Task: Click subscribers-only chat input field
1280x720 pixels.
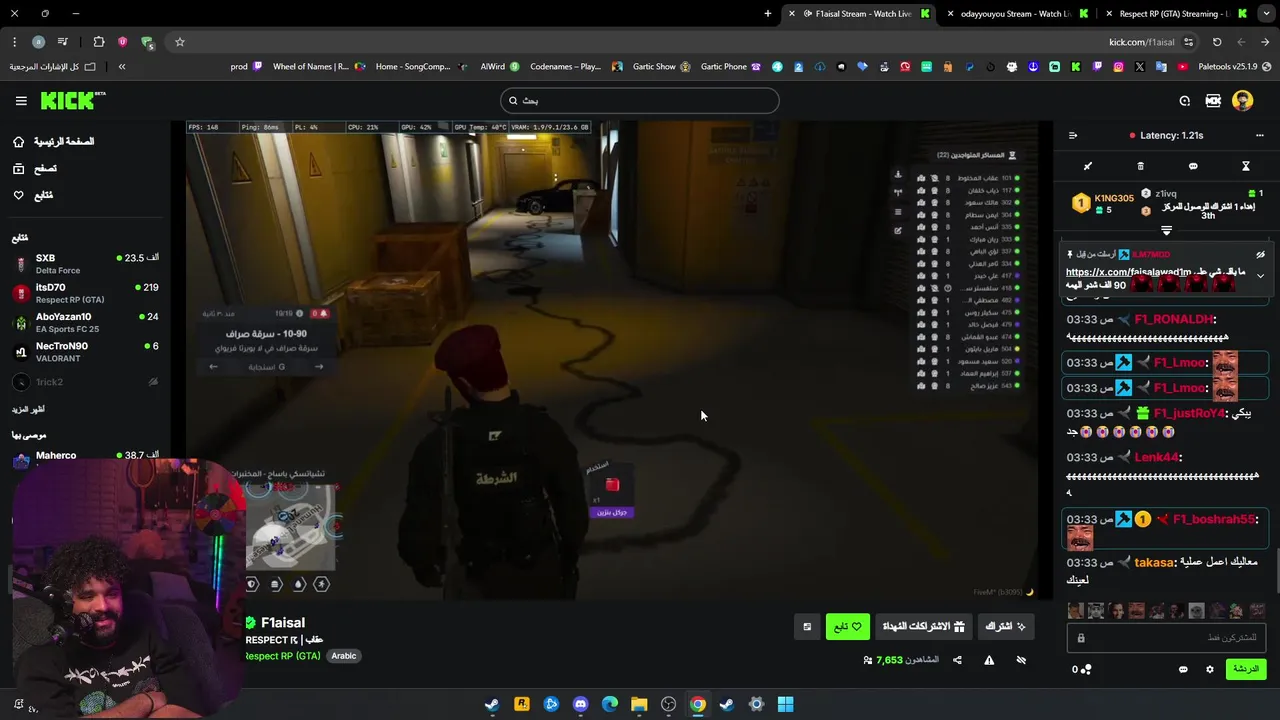Action: pos(1166,638)
